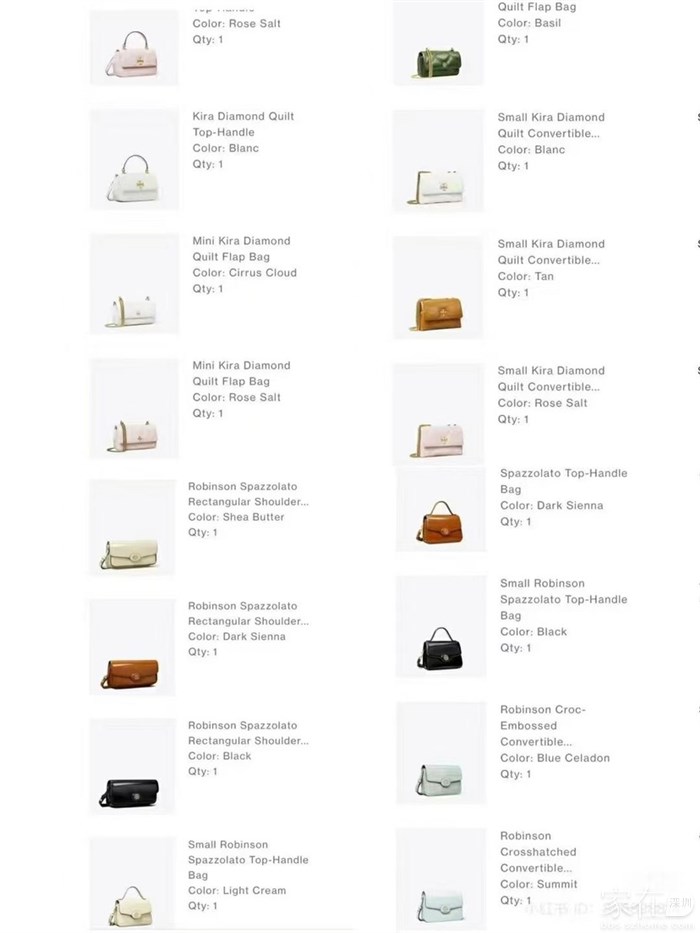View the Summit Robinson Crosshatched bag image
The height and width of the screenshot is (933, 700).
point(441,879)
